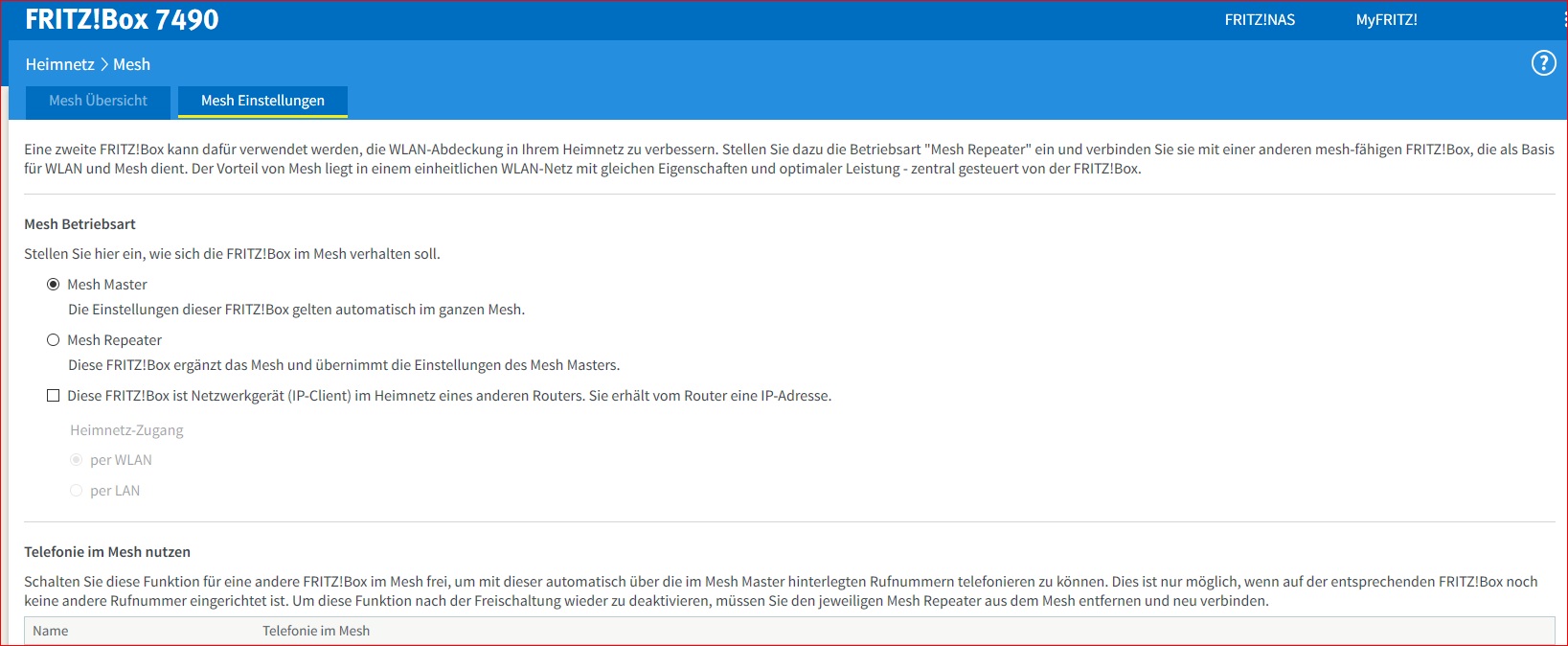
Task: Open the help question mark icon
Action: click(1543, 63)
